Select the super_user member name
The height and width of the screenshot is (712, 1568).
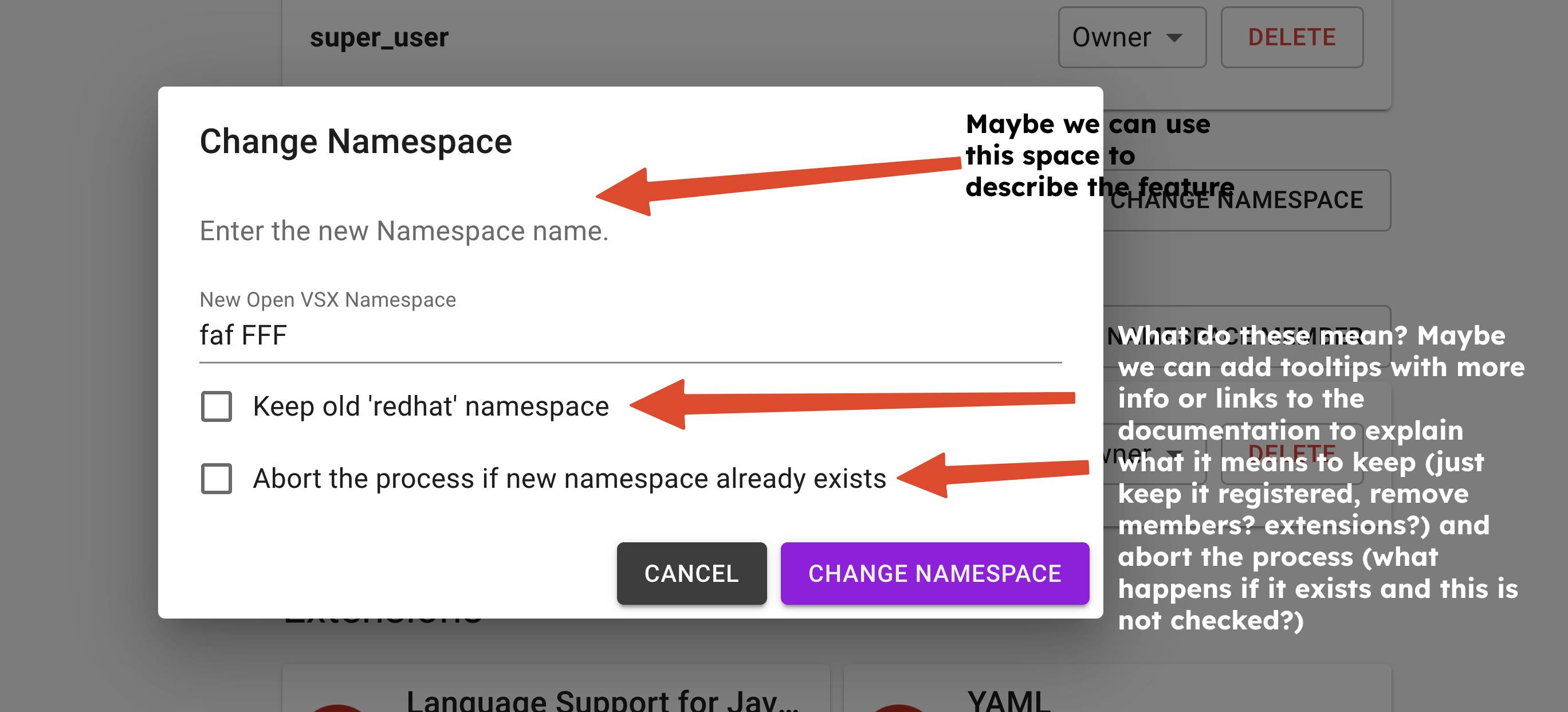coord(379,37)
